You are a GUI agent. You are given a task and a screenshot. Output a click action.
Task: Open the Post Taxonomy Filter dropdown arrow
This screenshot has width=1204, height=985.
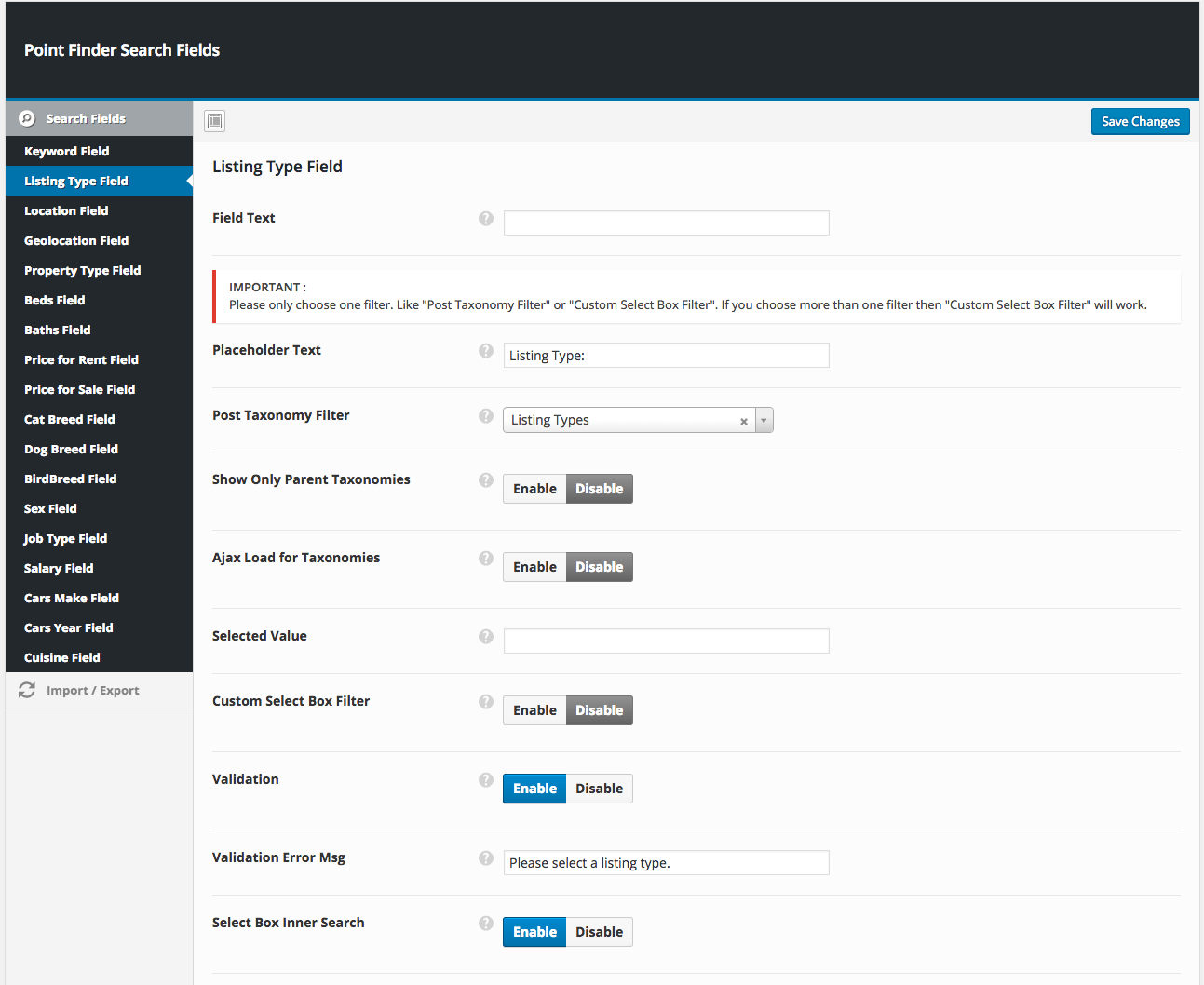coord(764,421)
